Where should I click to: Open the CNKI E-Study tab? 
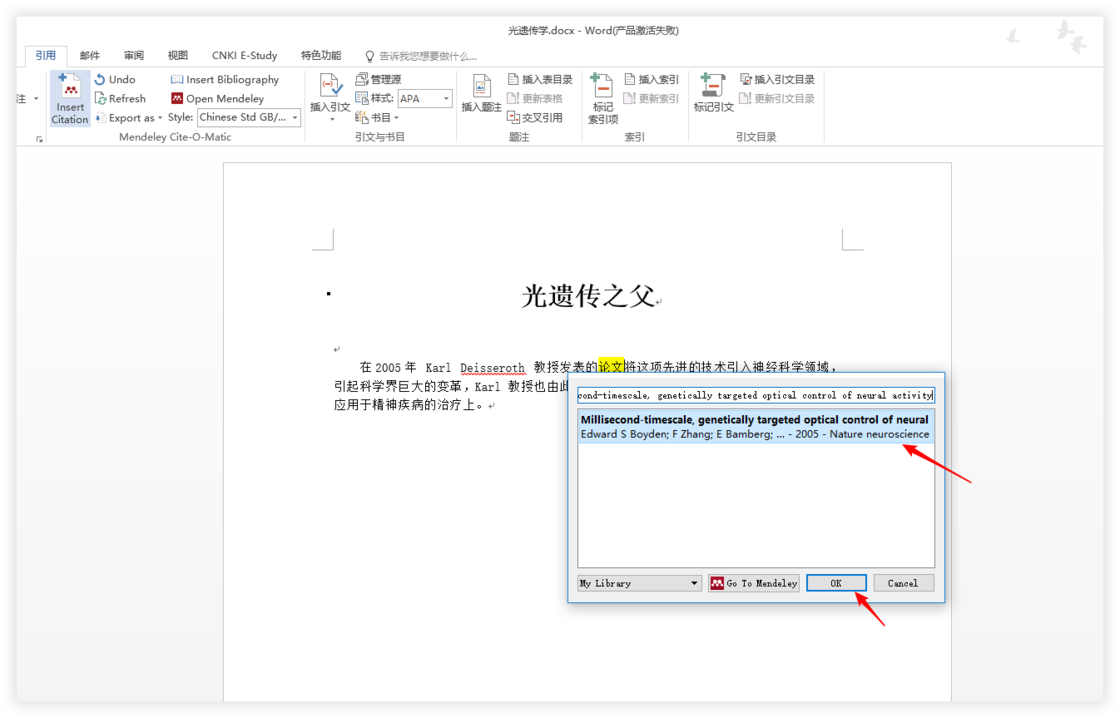click(244, 56)
